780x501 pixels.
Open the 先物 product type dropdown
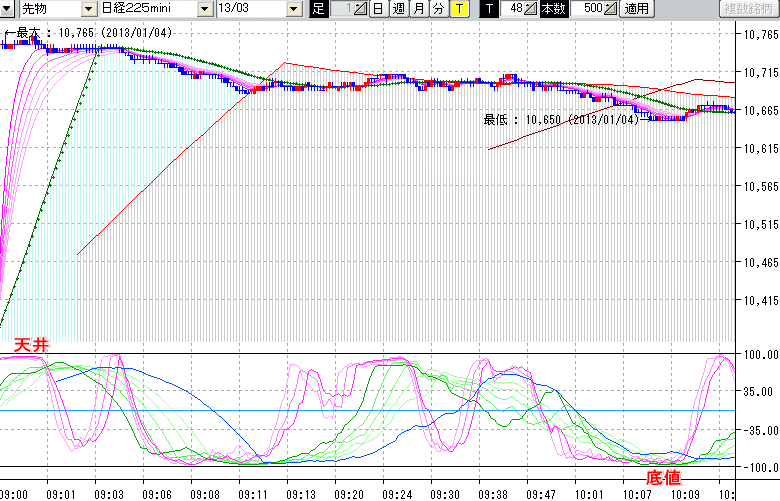pyautogui.click(x=90, y=9)
